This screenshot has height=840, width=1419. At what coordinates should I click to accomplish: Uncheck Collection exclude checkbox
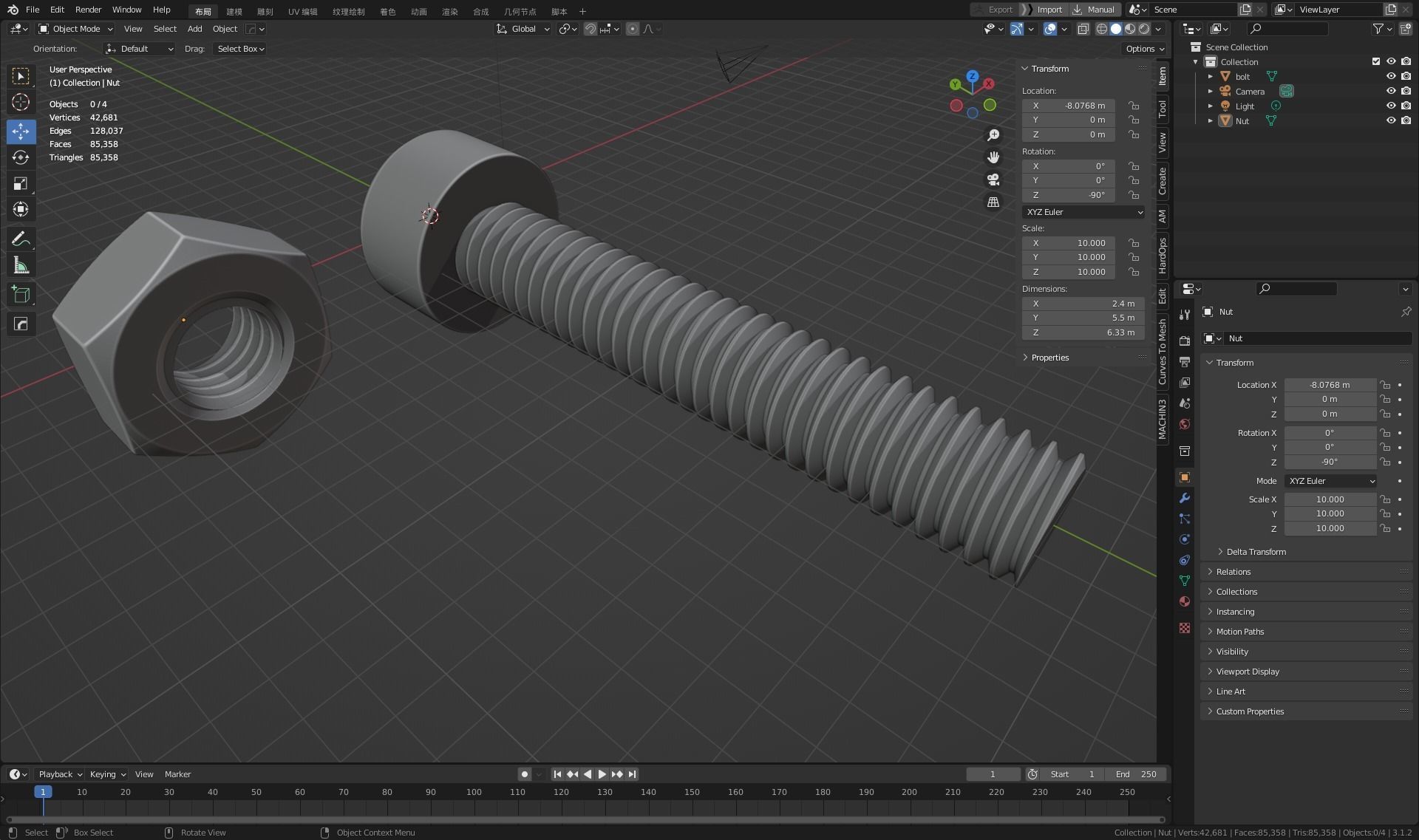point(1375,61)
